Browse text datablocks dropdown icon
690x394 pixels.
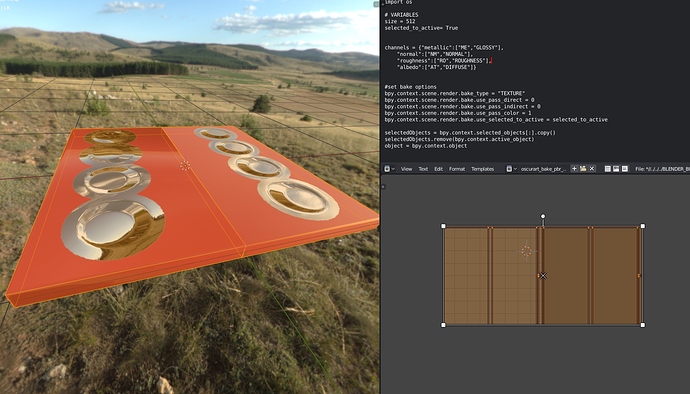click(x=511, y=169)
